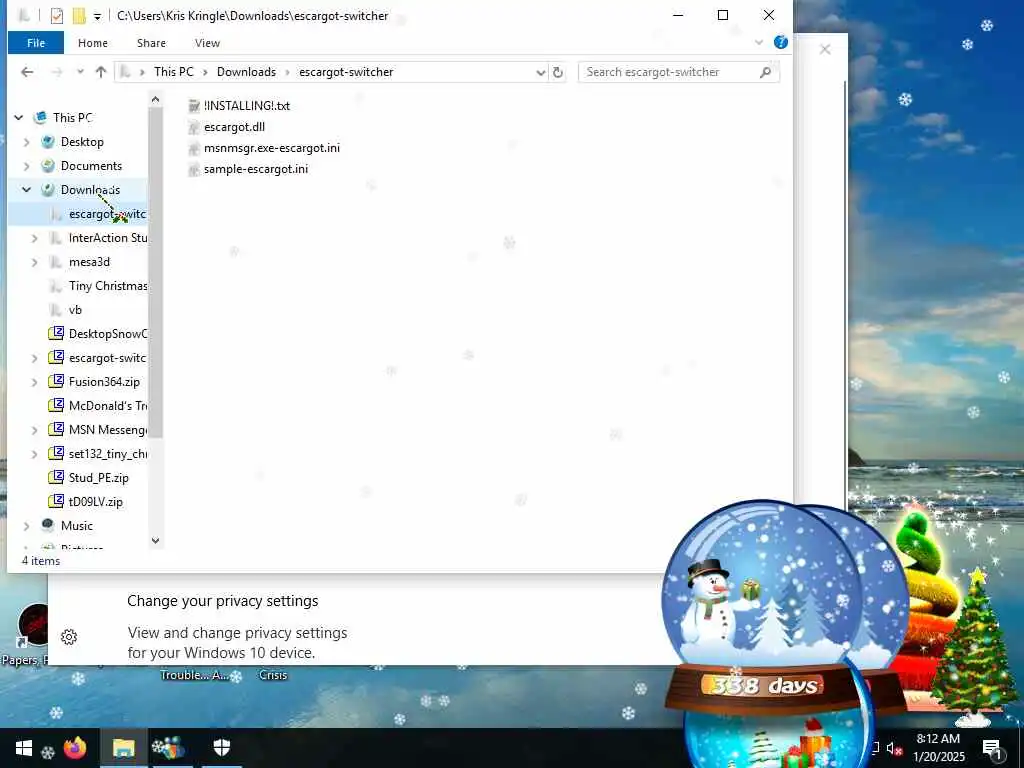Image resolution: width=1024 pixels, height=768 pixels.
Task: Click the snowflake icon on the taskbar
Action: (48, 752)
